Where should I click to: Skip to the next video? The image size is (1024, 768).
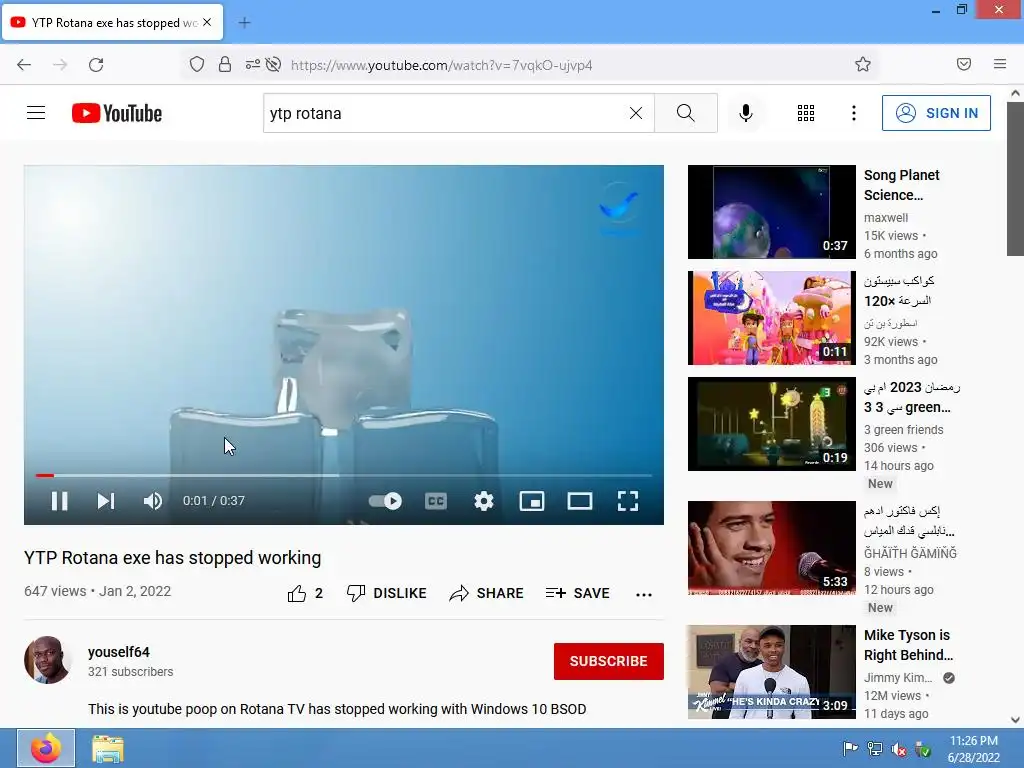coord(106,501)
